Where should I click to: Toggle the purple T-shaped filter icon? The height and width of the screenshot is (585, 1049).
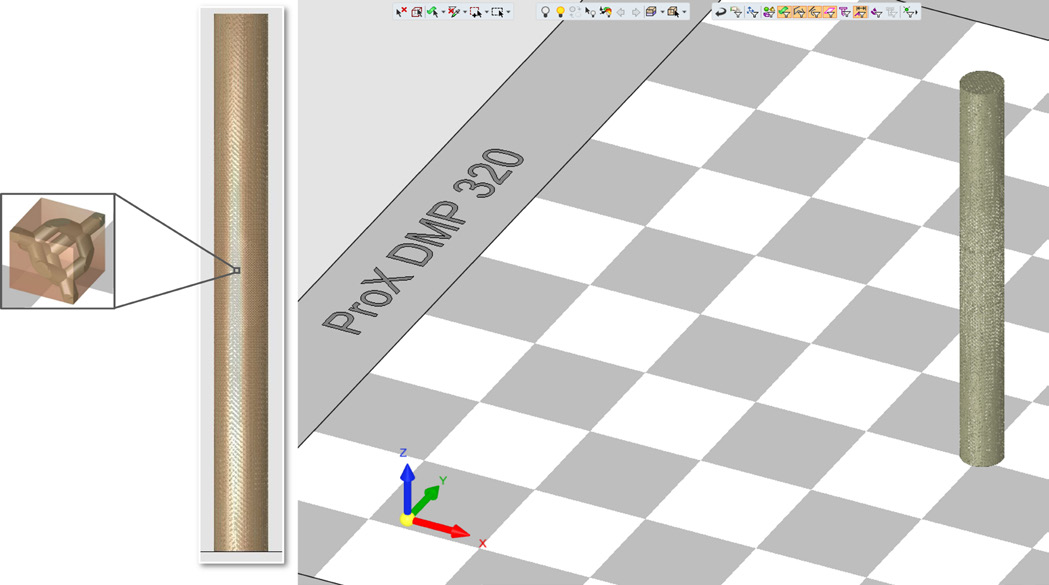pyautogui.click(x=846, y=12)
